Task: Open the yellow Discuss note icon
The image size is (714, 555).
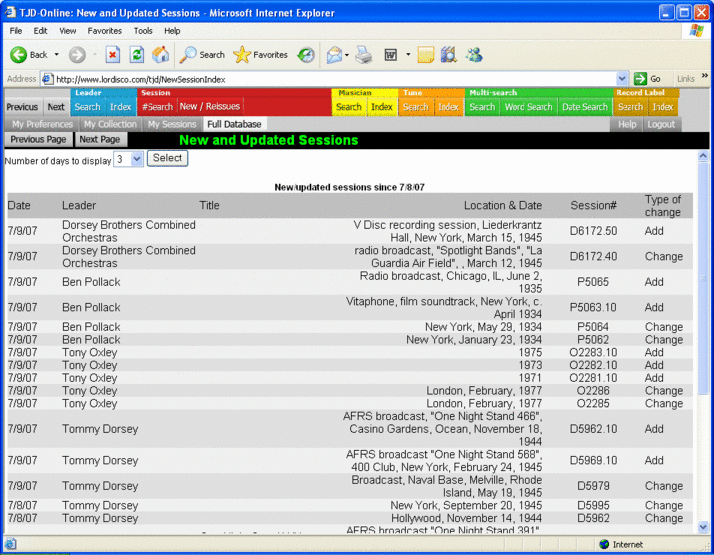Action: point(425,55)
